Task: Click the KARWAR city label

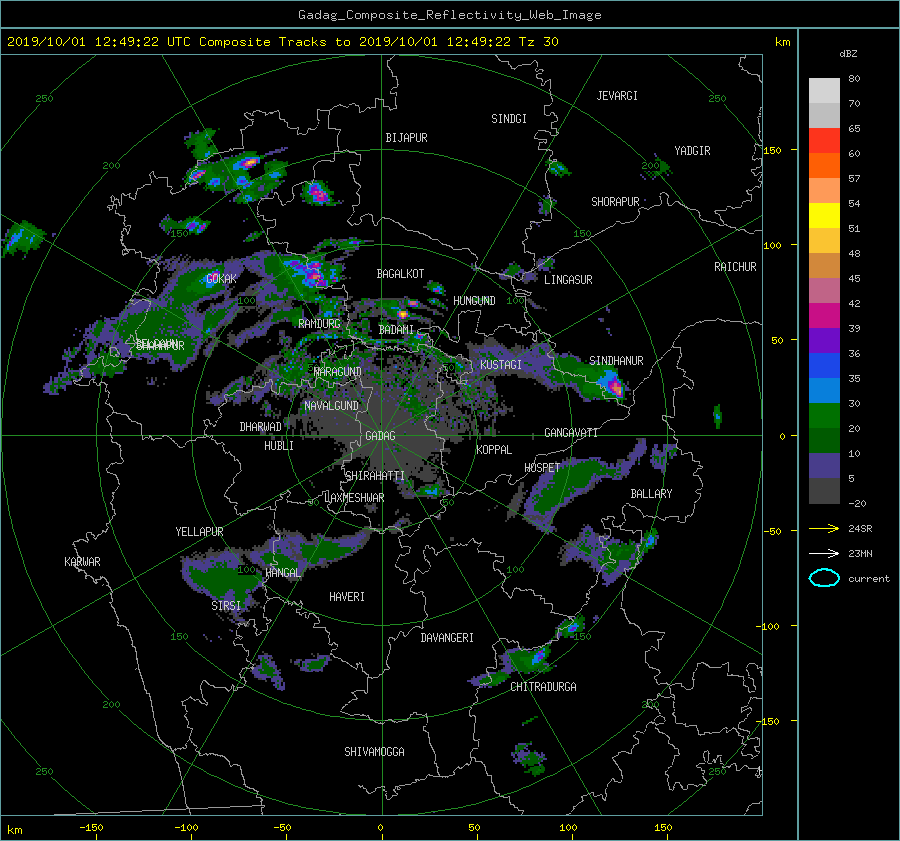Action: 82,561
